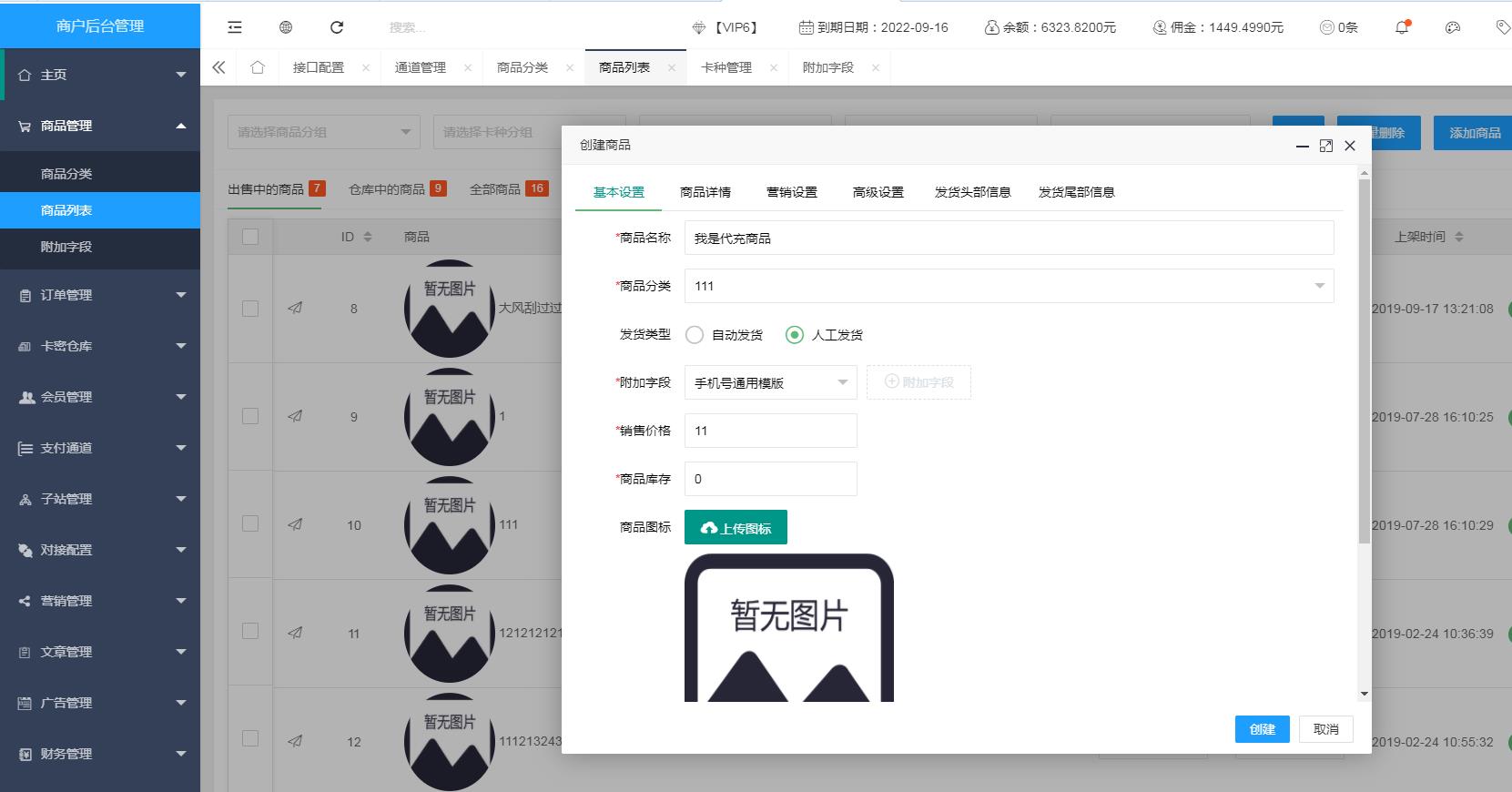
Task: Refresh the page with the reload icon
Action: pos(337,27)
